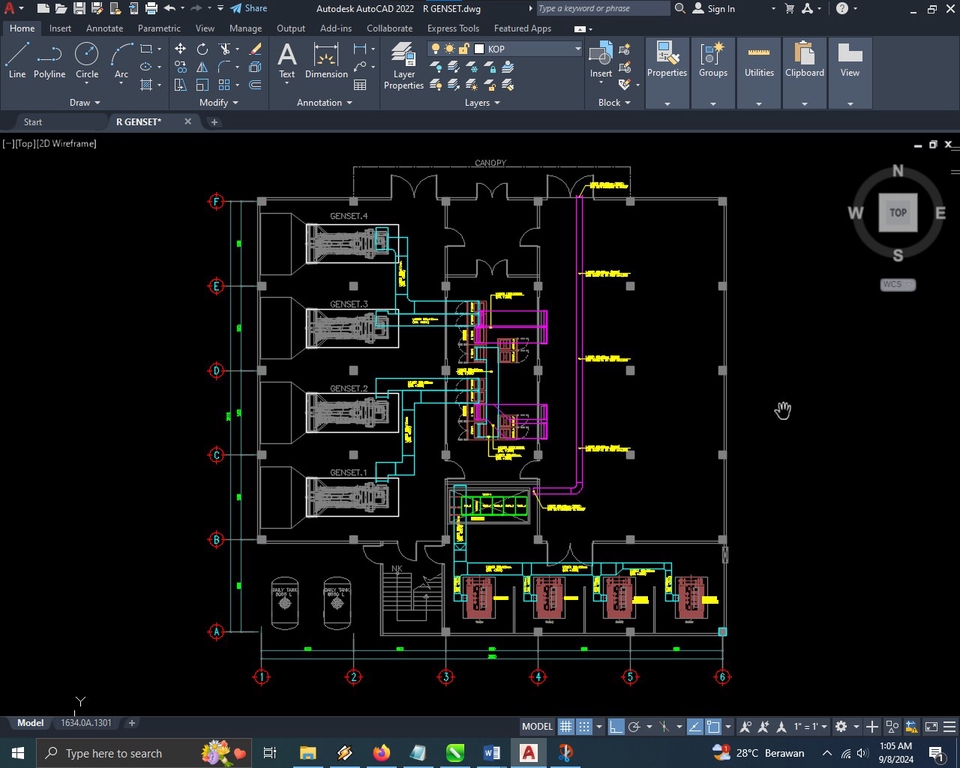Open the Manage ribbon tab
960x768 pixels.
click(246, 28)
